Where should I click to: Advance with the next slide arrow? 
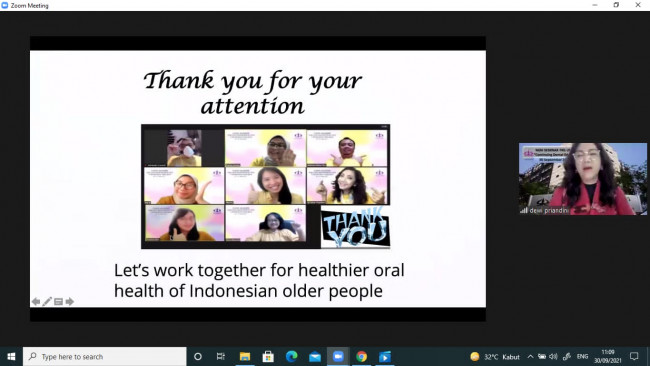point(70,301)
